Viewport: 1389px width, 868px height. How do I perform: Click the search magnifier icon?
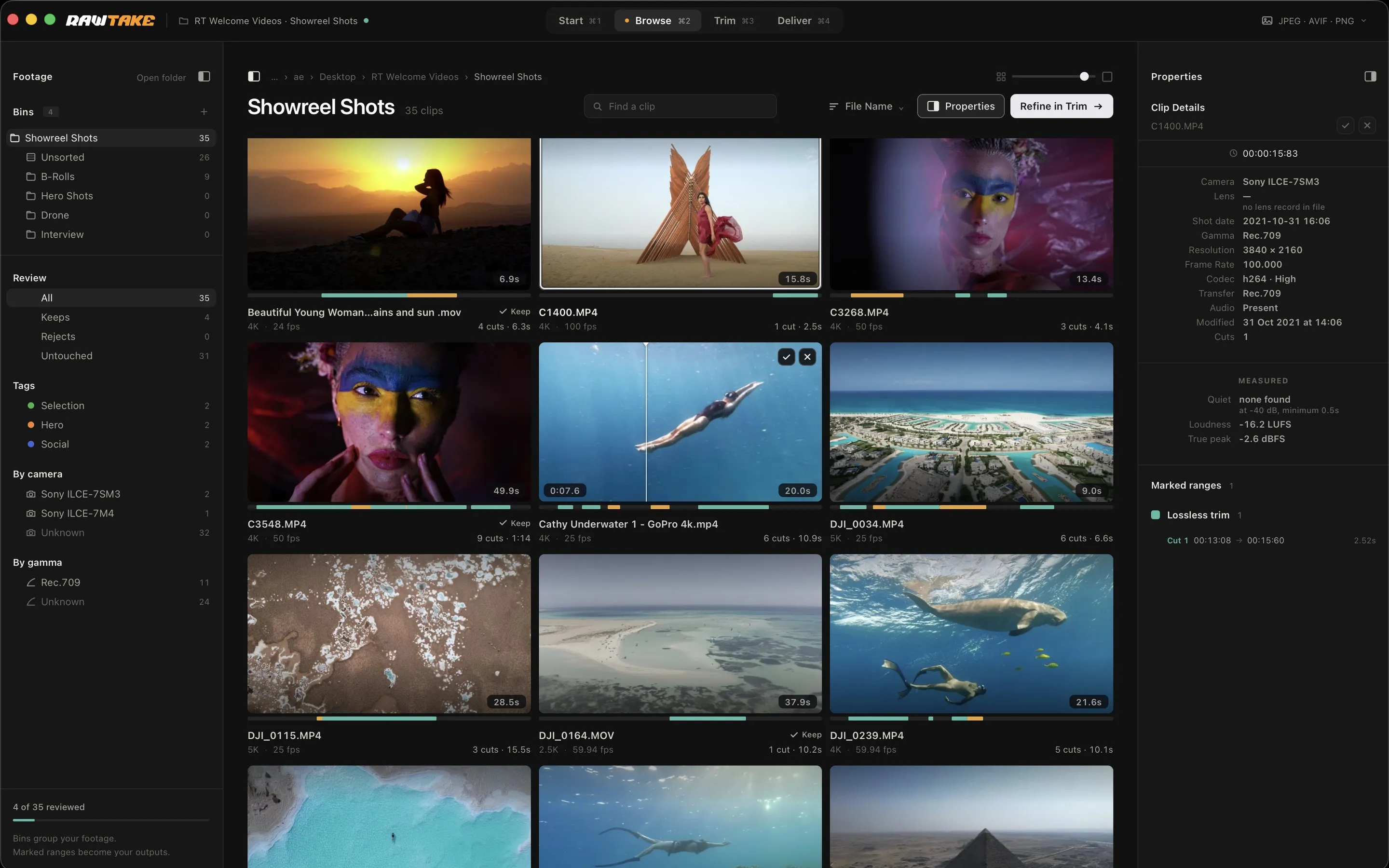tap(598, 106)
